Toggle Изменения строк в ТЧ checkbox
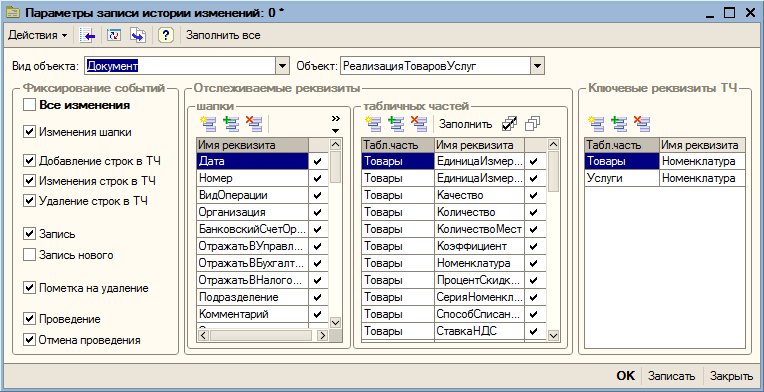 (x=30, y=181)
